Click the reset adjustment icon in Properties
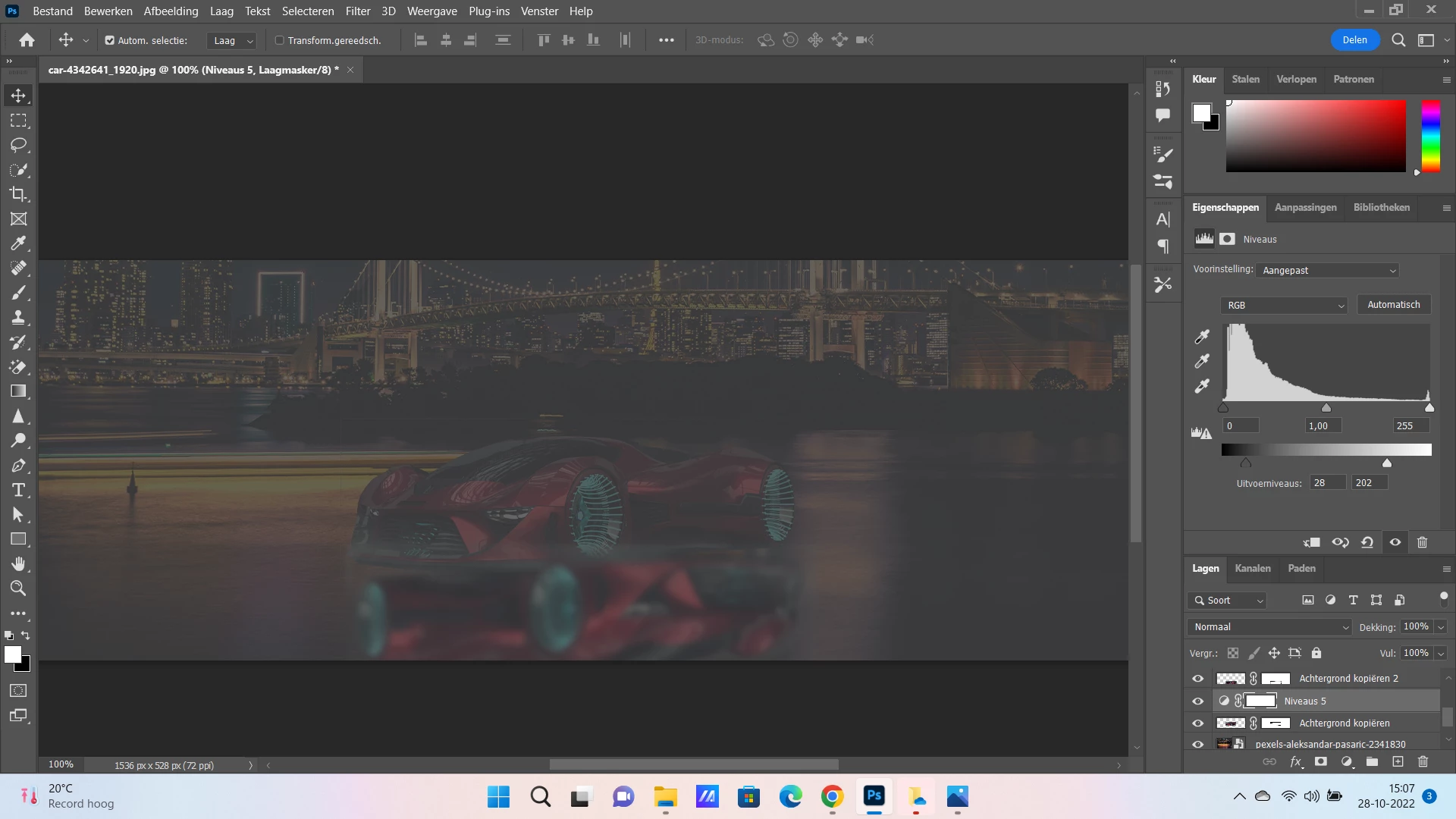The image size is (1456, 819). [1367, 542]
